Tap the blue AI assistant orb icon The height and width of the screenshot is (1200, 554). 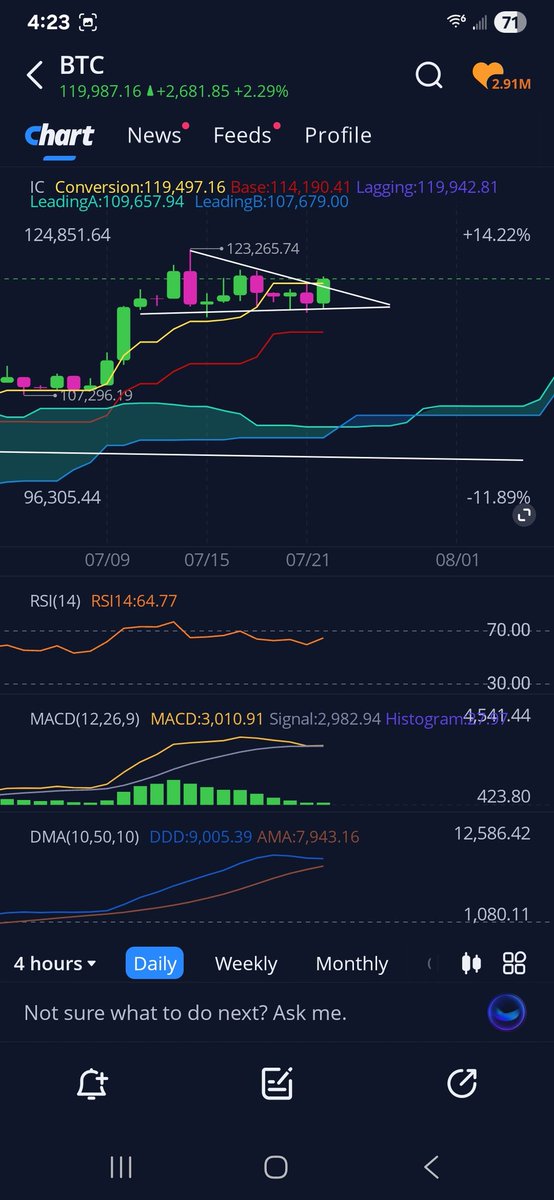506,1013
